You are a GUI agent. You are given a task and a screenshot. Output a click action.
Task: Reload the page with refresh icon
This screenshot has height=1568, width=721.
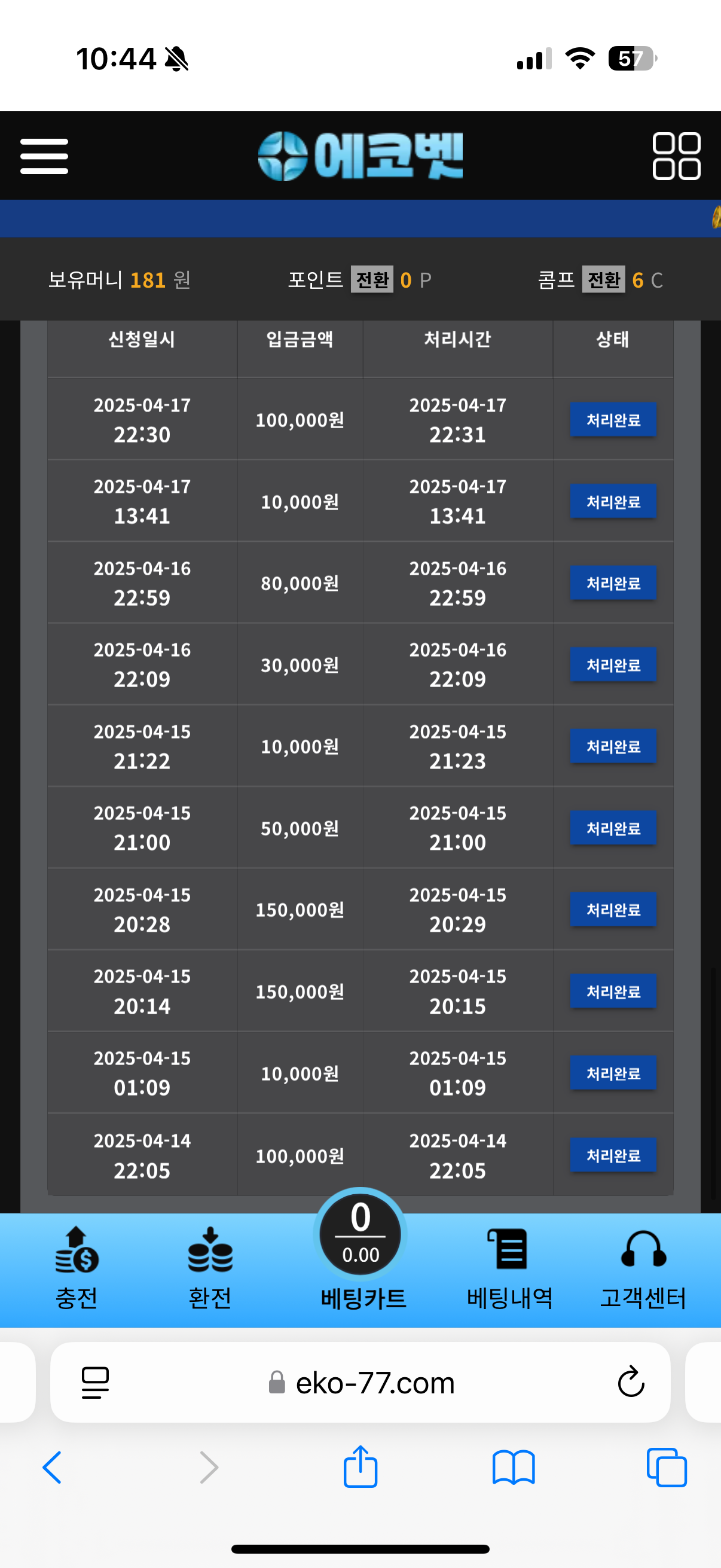[x=631, y=1382]
